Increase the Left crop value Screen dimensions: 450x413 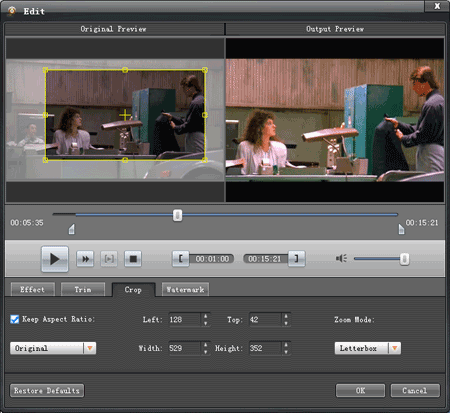tap(206, 316)
